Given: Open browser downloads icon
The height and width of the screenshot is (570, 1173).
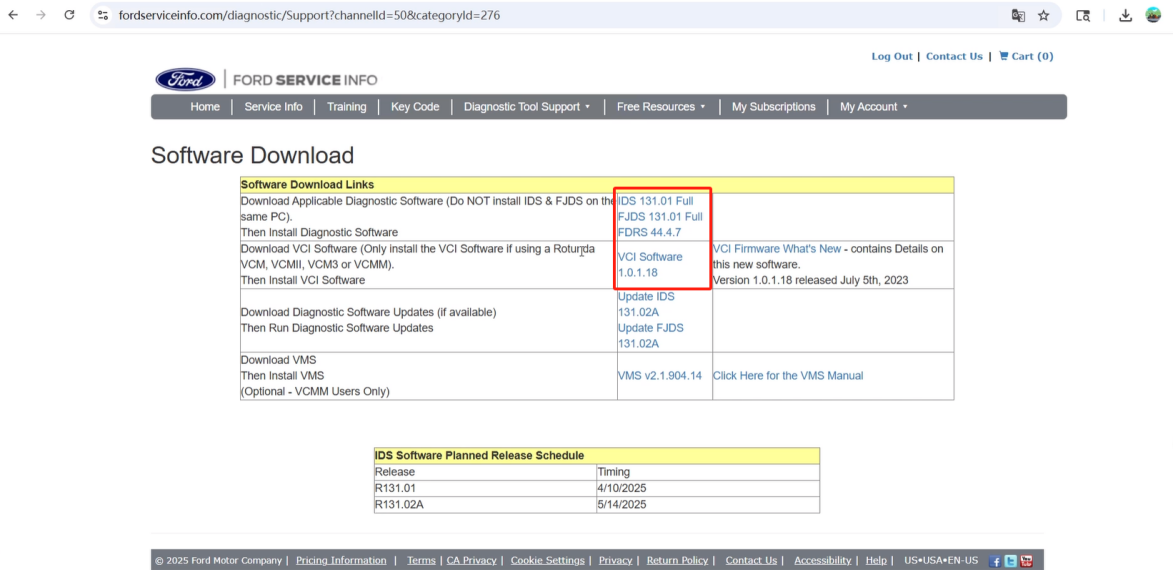Looking at the screenshot, I should [x=1125, y=15].
